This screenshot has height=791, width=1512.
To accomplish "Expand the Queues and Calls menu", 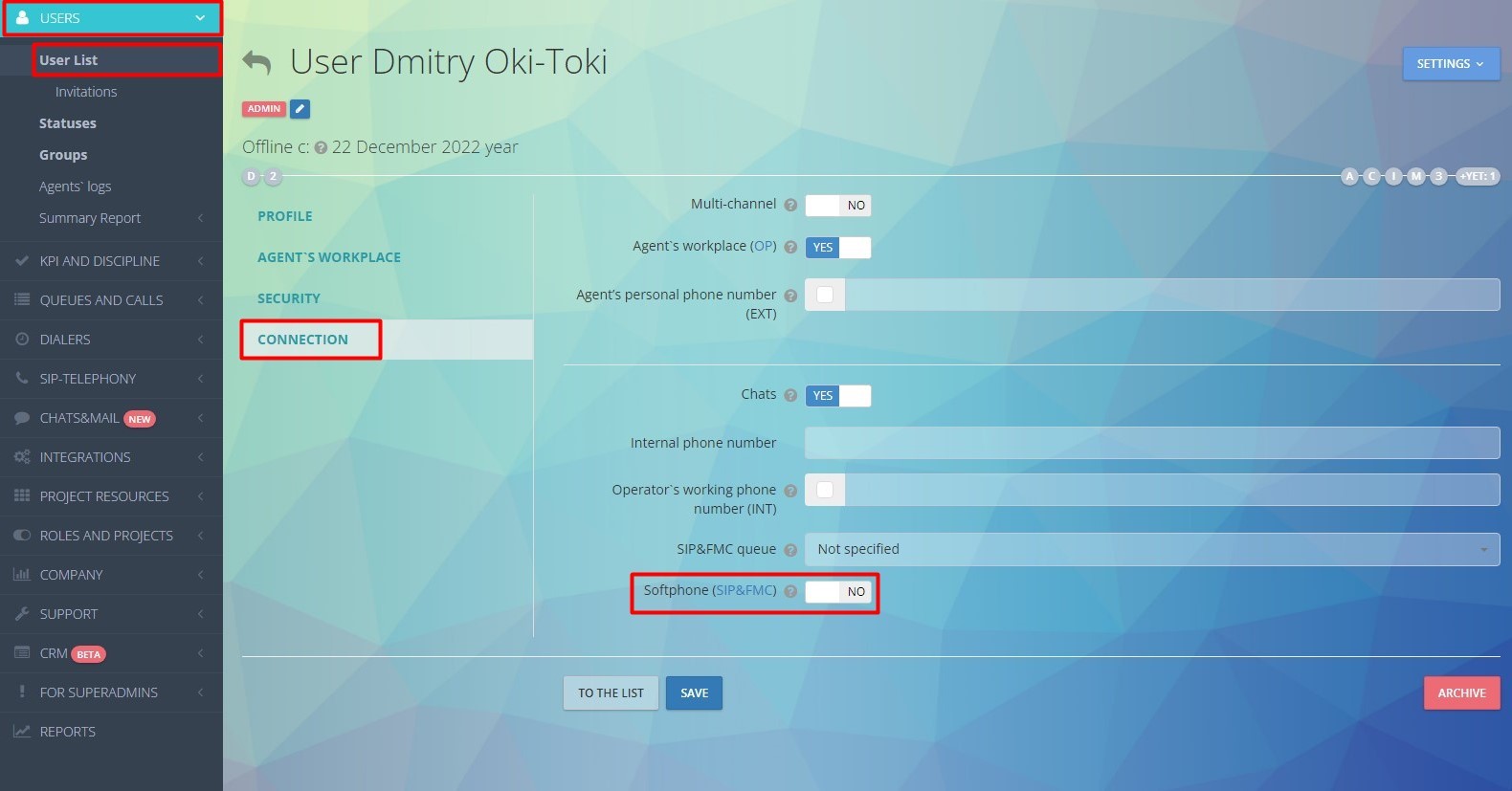I will [x=101, y=300].
